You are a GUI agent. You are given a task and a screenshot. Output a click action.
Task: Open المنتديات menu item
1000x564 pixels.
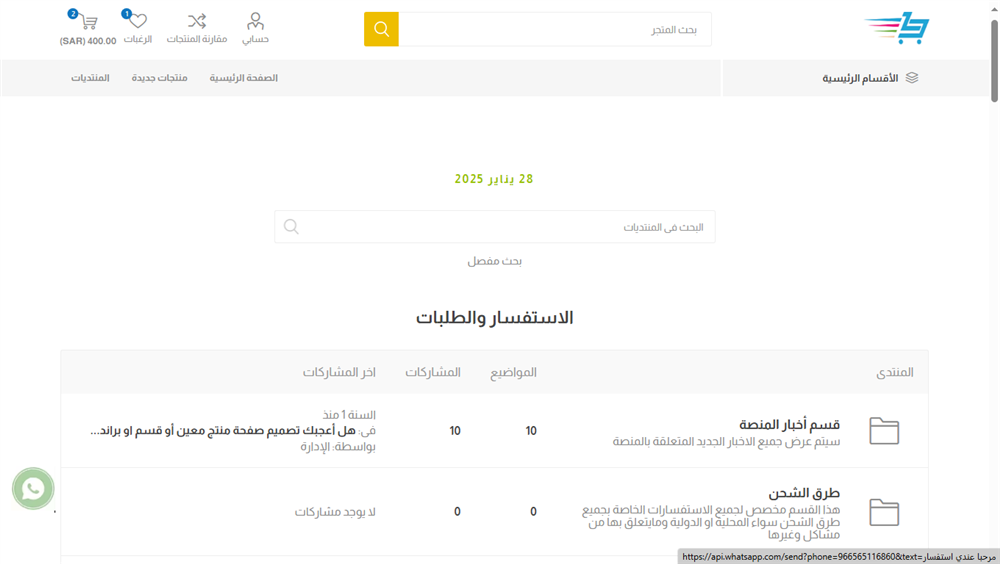point(90,78)
